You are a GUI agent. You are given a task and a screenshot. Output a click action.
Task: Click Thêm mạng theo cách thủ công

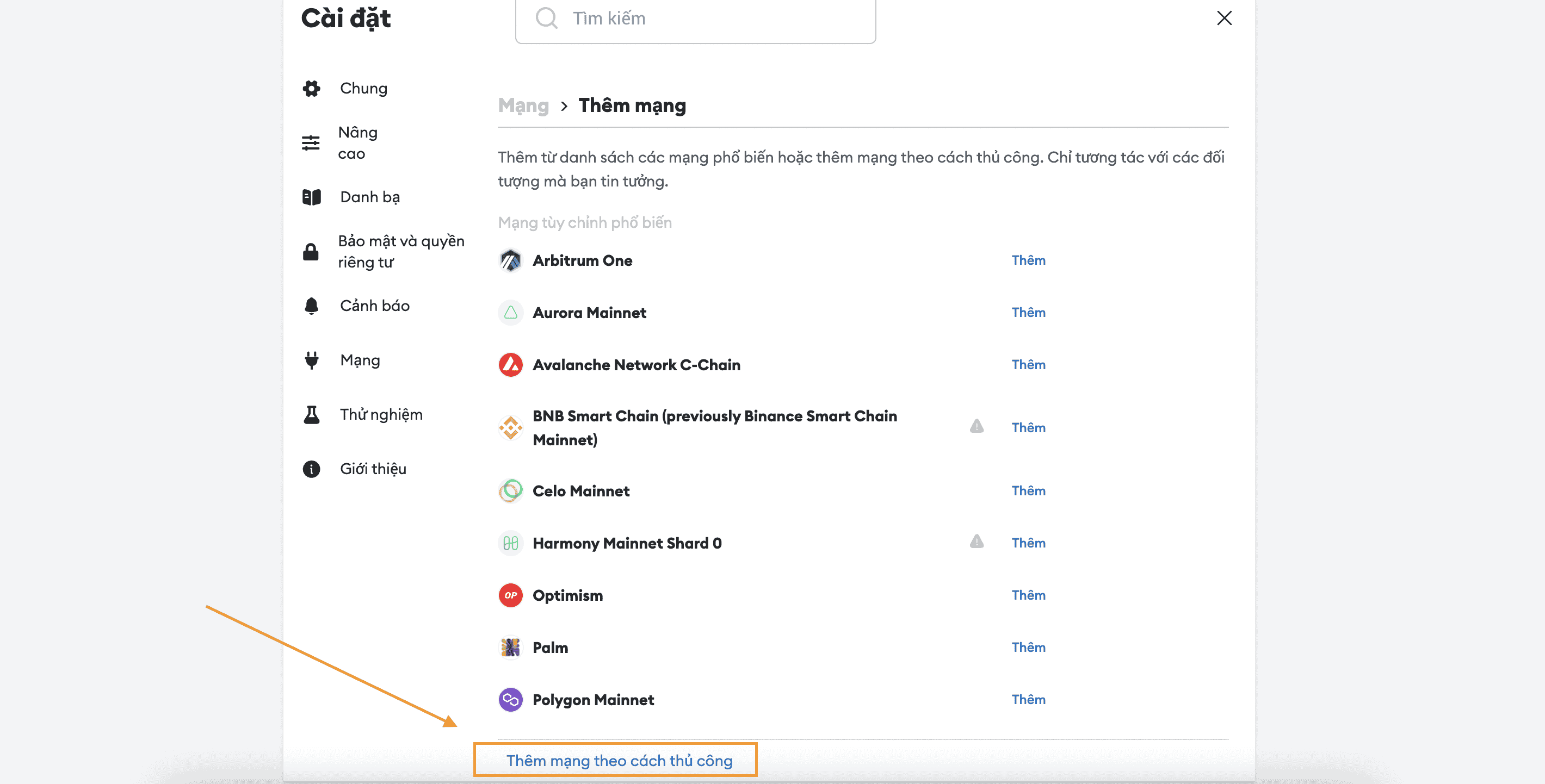pos(619,761)
